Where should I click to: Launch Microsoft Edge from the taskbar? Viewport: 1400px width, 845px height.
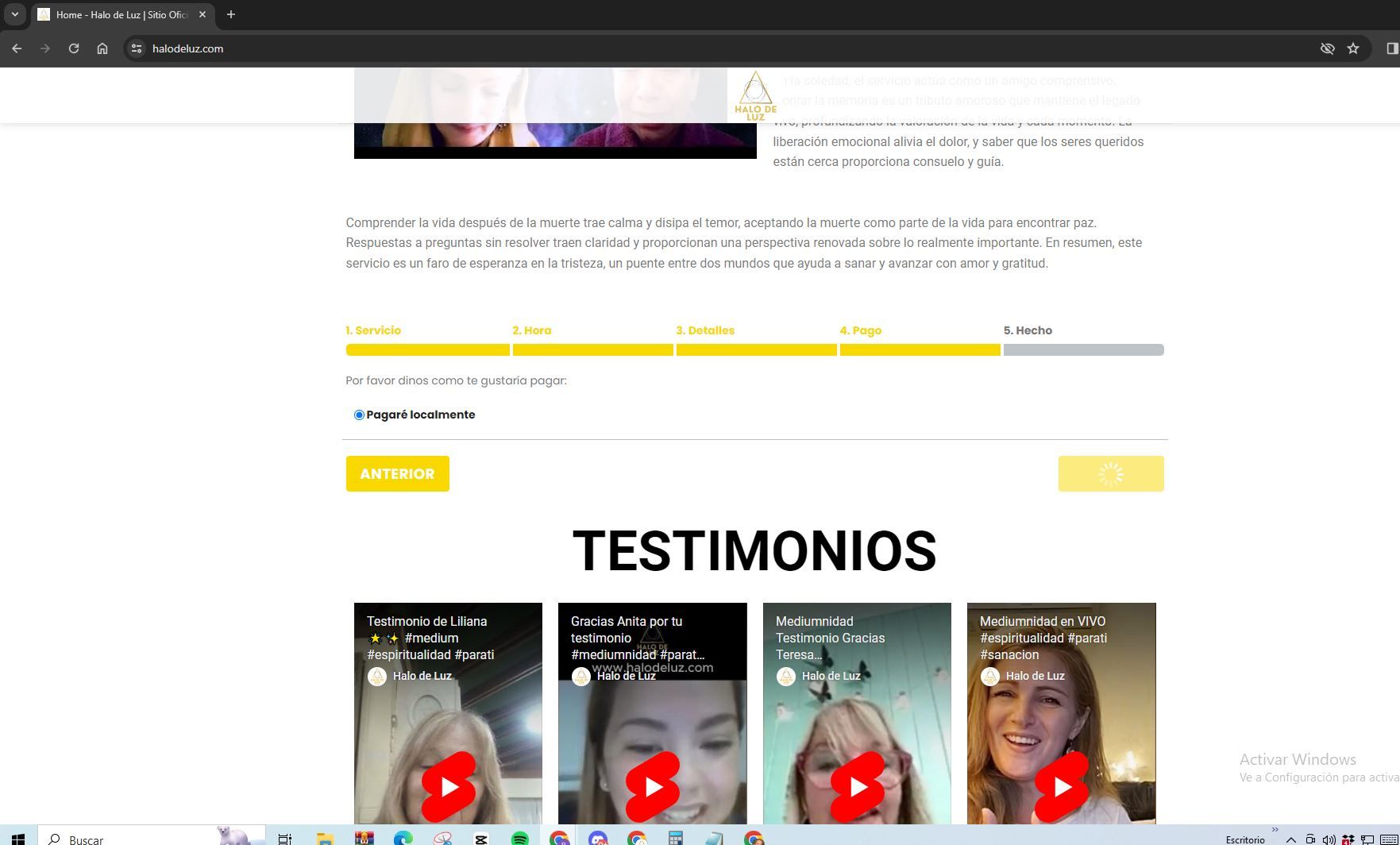[x=403, y=839]
